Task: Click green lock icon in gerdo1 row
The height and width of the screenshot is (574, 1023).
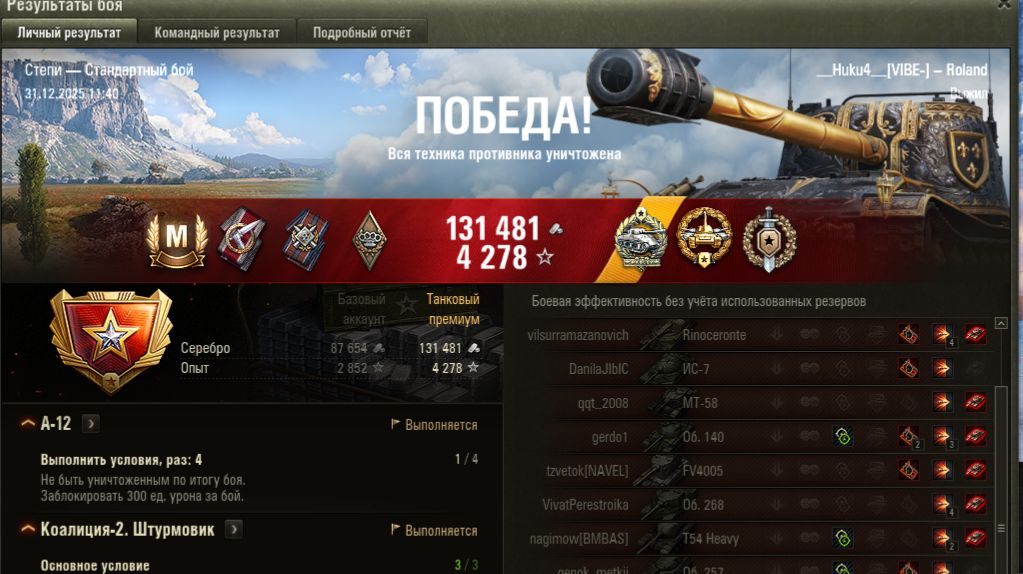Action: [842, 436]
